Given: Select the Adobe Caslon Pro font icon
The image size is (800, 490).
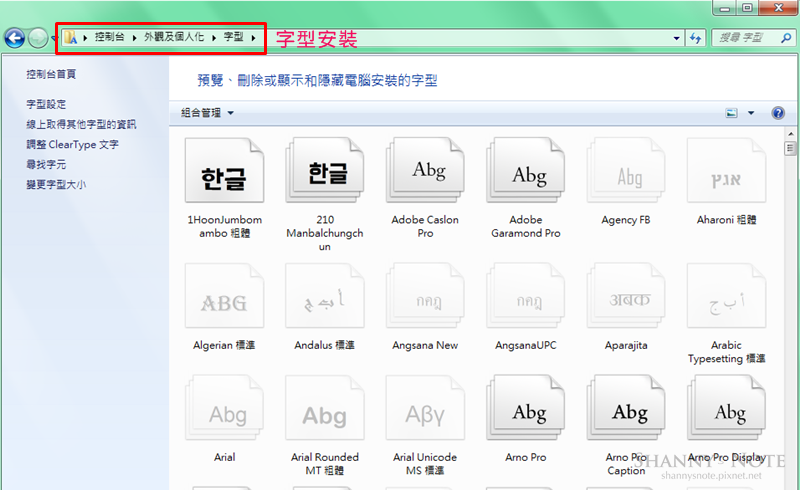Looking at the screenshot, I should 425,170.
